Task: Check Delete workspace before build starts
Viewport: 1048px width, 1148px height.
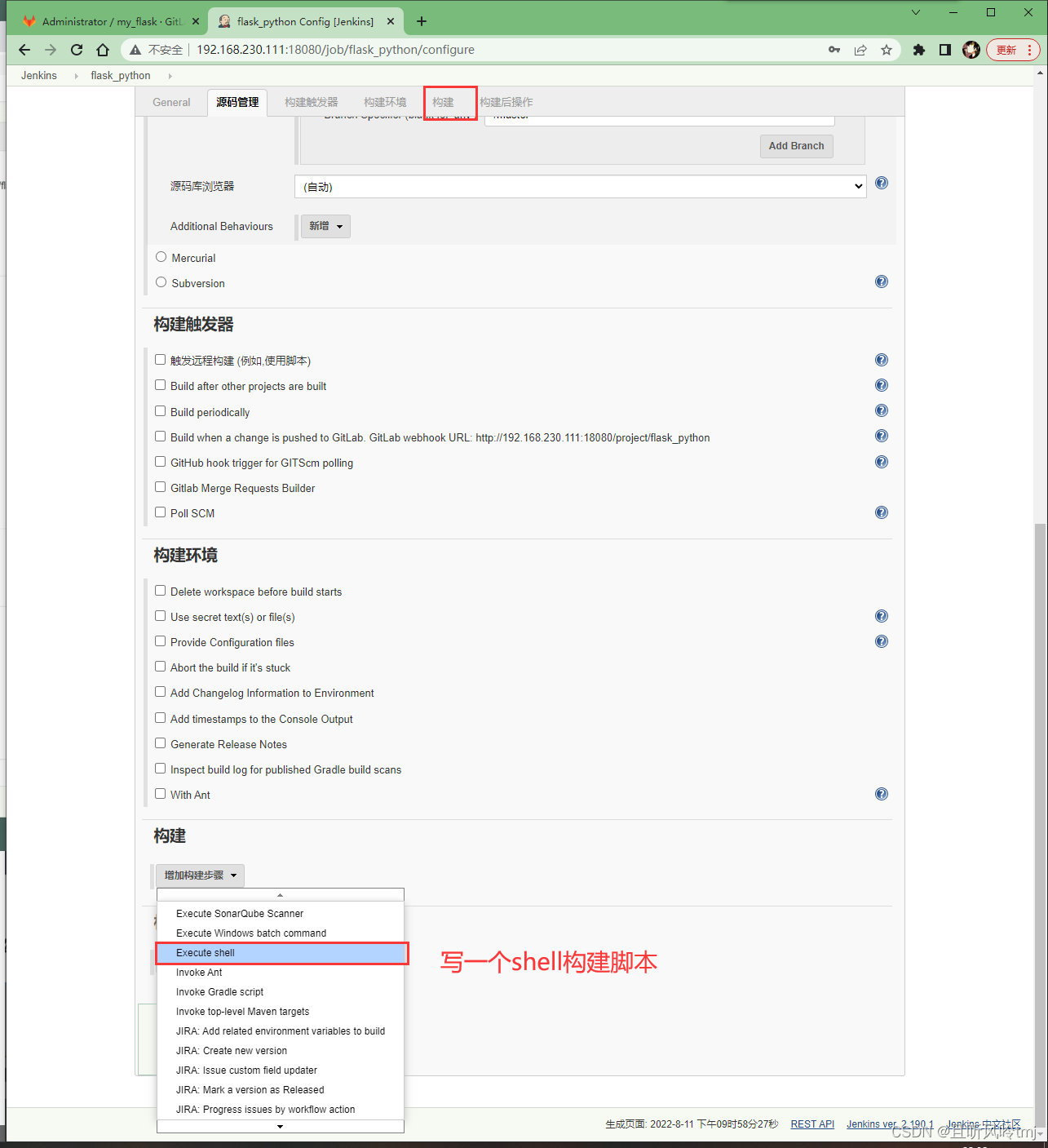Action: coord(160,591)
